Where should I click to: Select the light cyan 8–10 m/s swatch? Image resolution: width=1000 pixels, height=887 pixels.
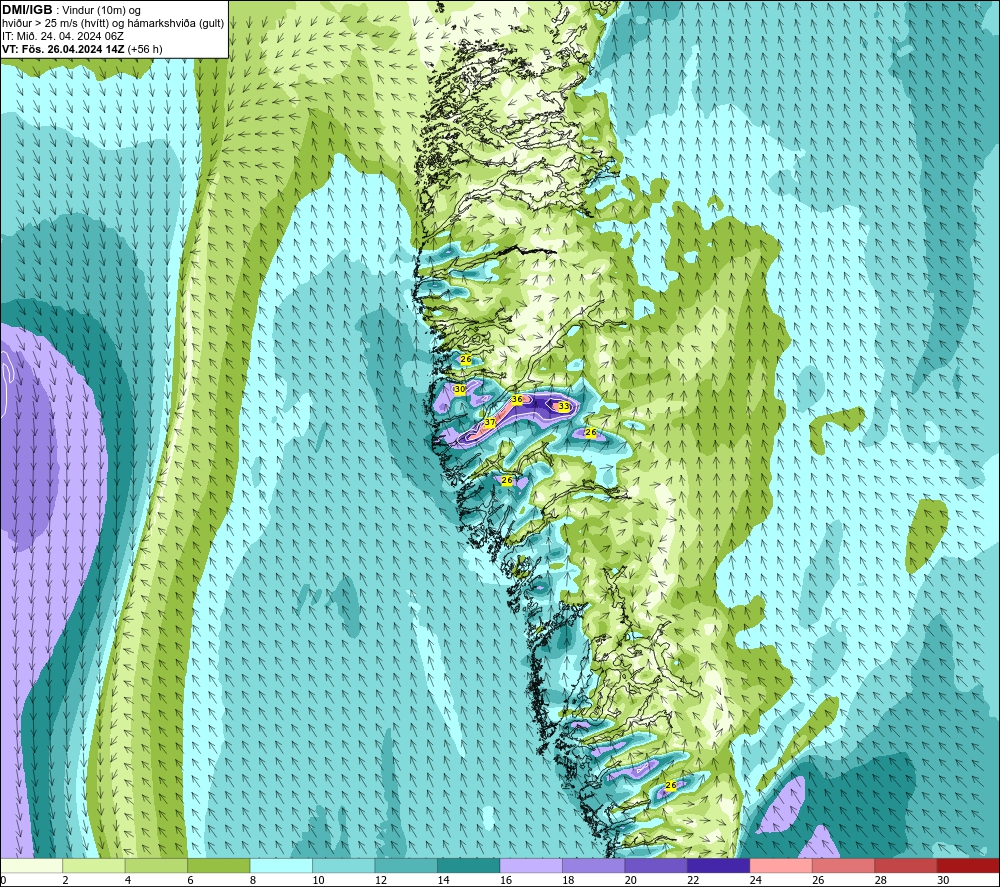pos(281,866)
